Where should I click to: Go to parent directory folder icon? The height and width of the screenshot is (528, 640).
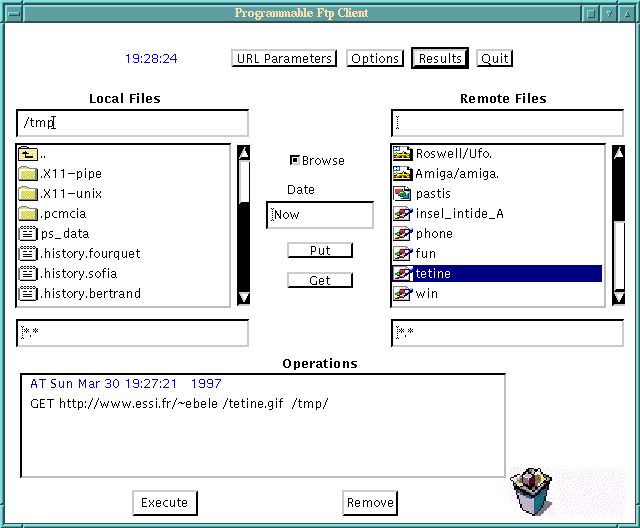click(28, 154)
